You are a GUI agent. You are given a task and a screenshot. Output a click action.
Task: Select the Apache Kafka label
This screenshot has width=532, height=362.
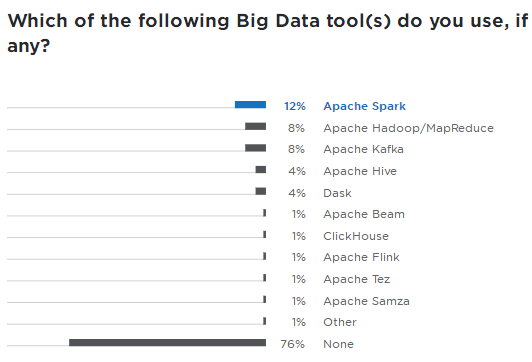pyautogui.click(x=363, y=149)
